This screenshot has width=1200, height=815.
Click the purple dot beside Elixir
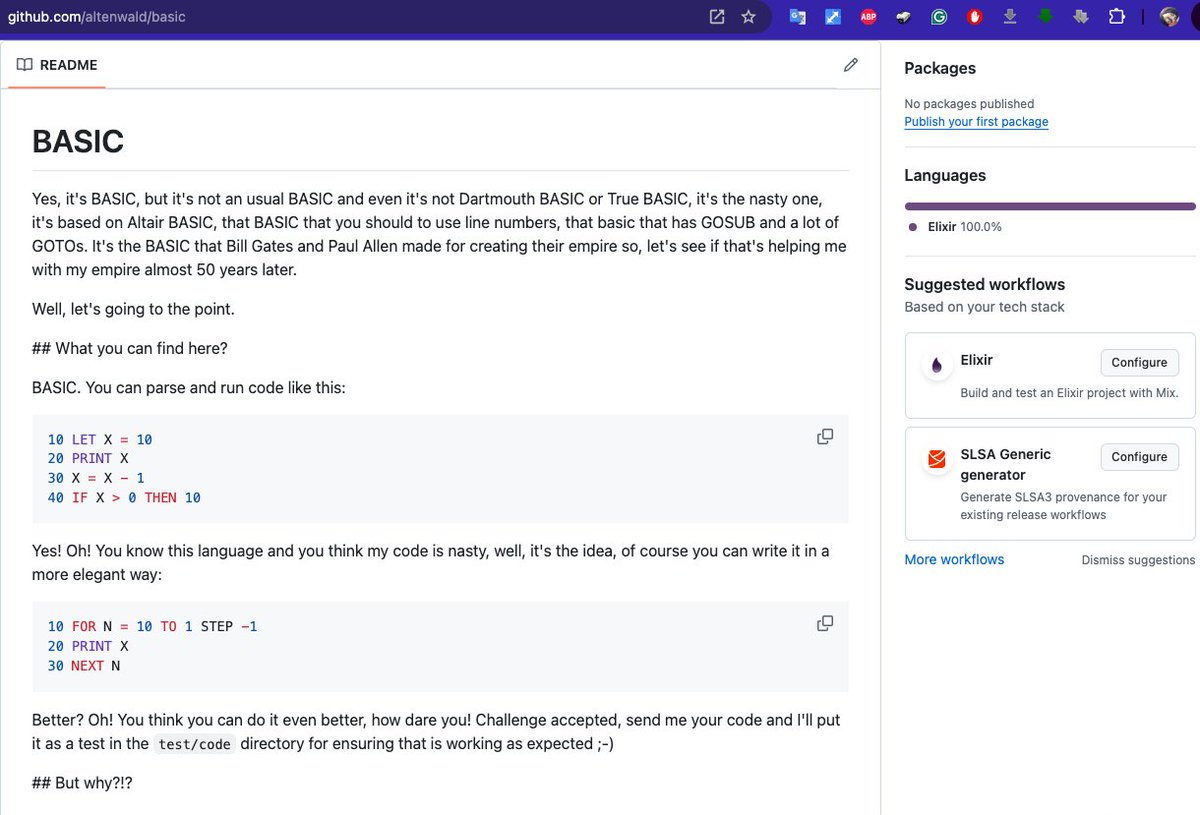[x=912, y=227]
